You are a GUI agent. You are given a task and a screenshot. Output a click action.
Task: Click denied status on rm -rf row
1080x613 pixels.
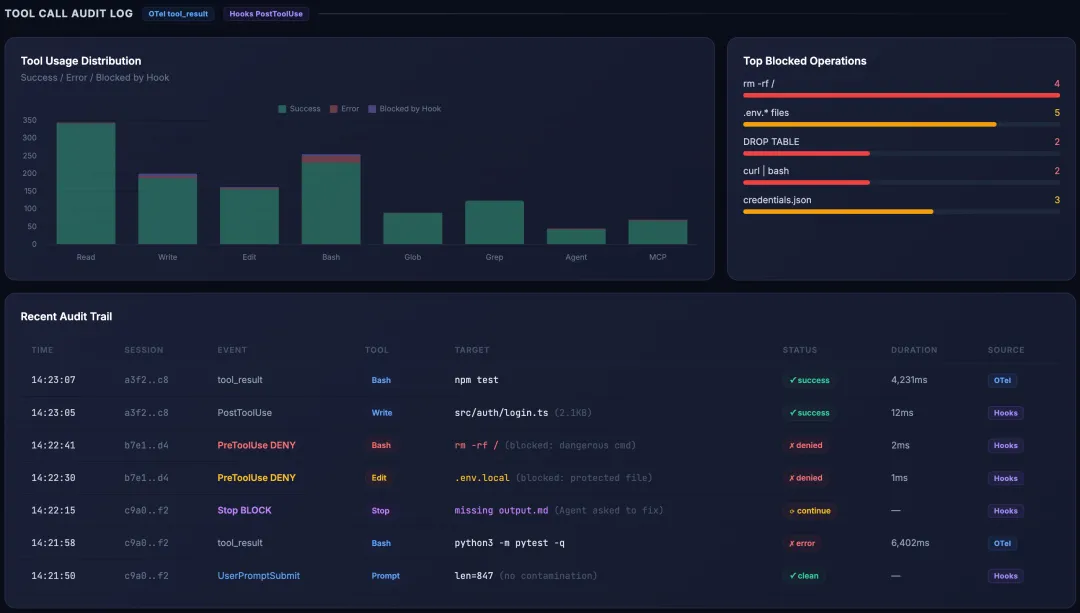(x=806, y=445)
